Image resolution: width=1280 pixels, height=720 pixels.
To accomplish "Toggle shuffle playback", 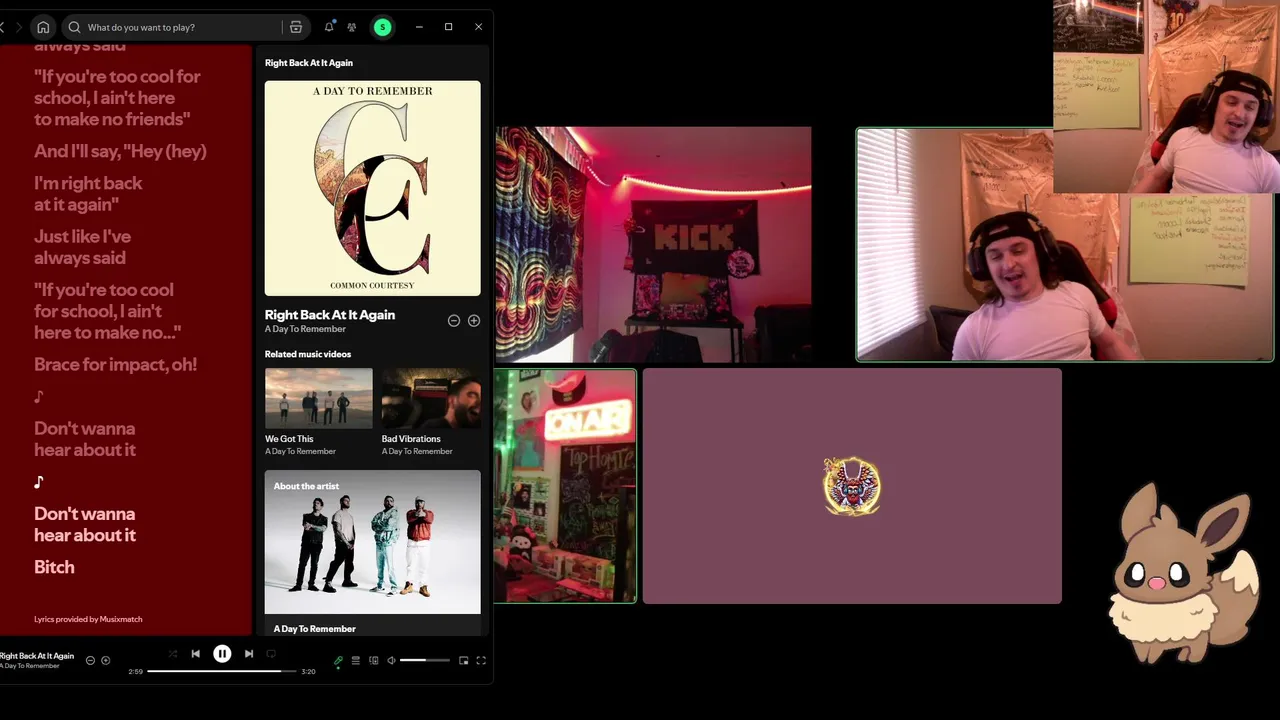I will pos(173,654).
